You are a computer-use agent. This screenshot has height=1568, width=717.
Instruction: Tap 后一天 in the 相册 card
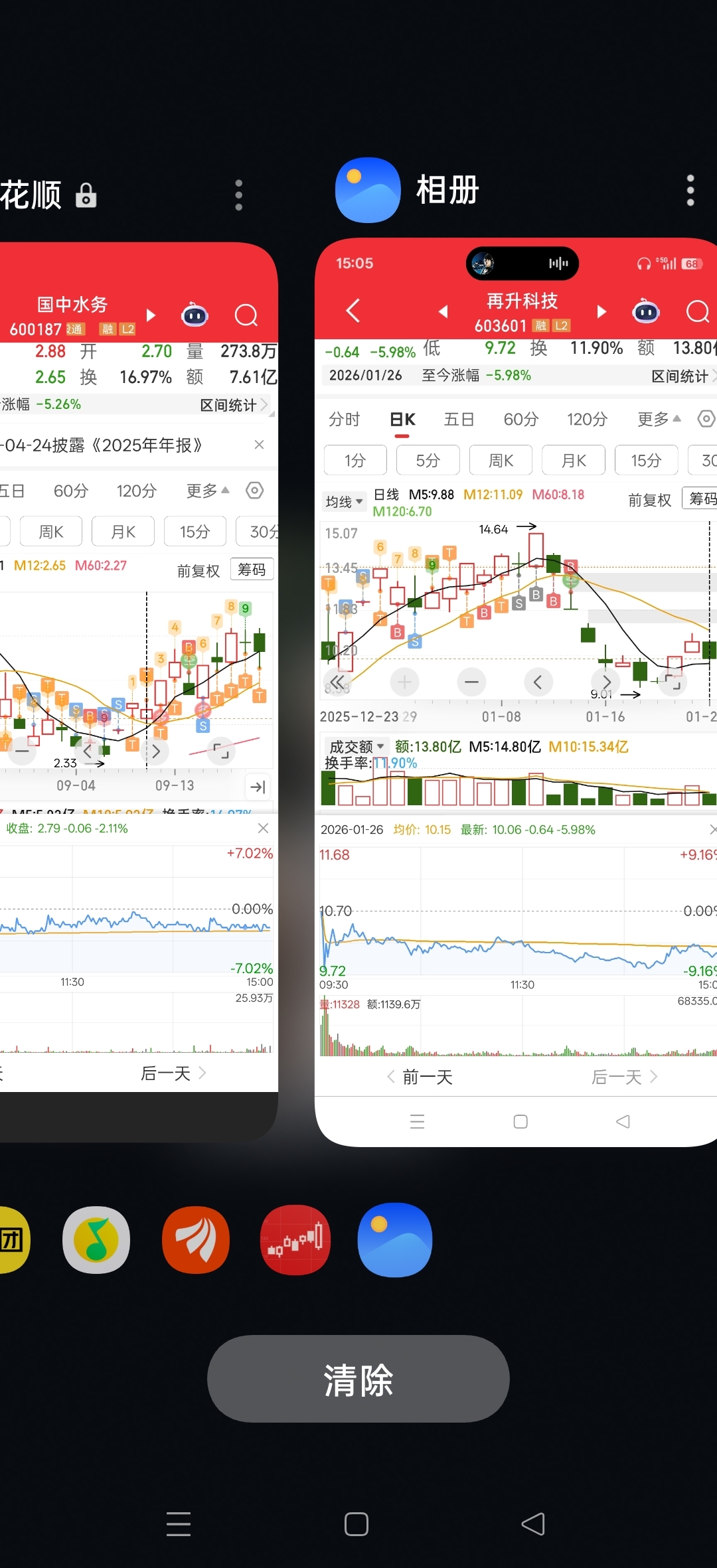point(625,1077)
